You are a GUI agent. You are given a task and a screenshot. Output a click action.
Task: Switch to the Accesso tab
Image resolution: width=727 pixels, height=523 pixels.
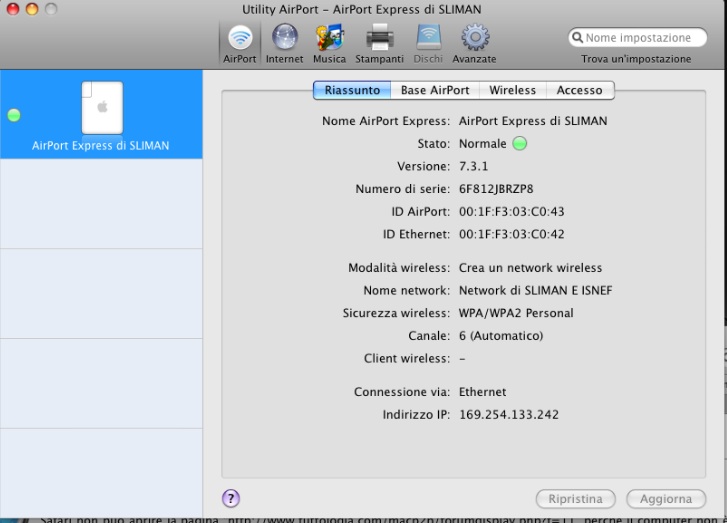point(580,90)
